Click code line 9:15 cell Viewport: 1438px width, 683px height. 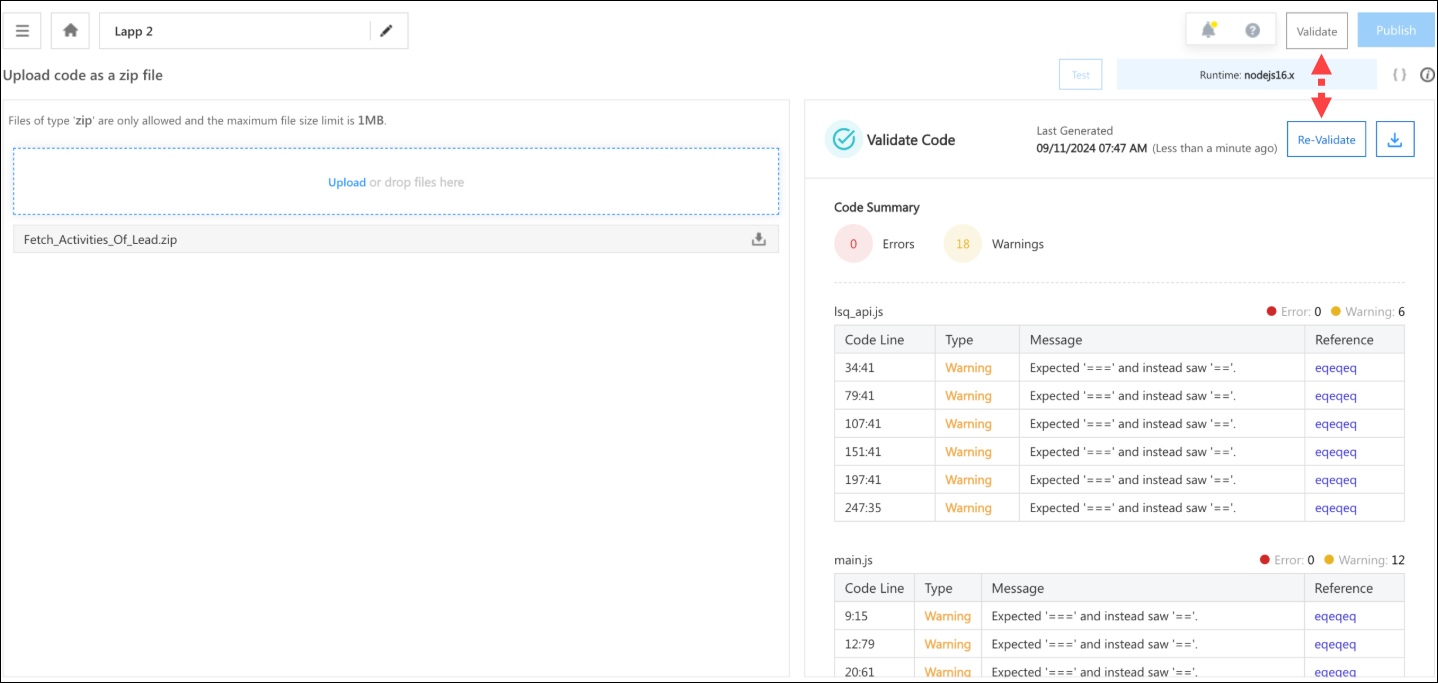tap(874, 616)
